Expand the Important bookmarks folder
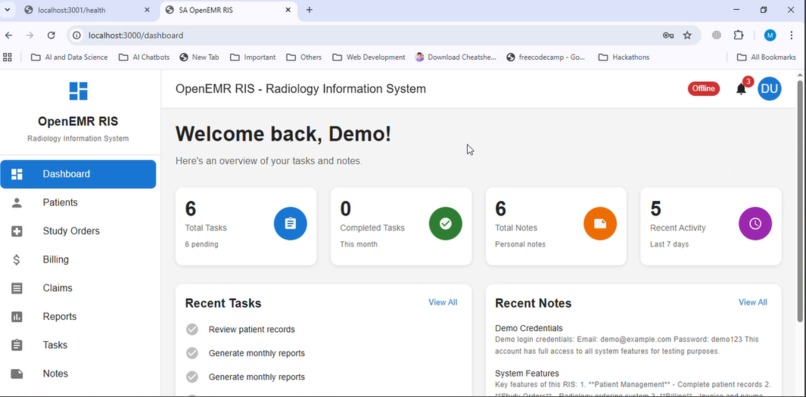806x397 pixels. pos(253,57)
